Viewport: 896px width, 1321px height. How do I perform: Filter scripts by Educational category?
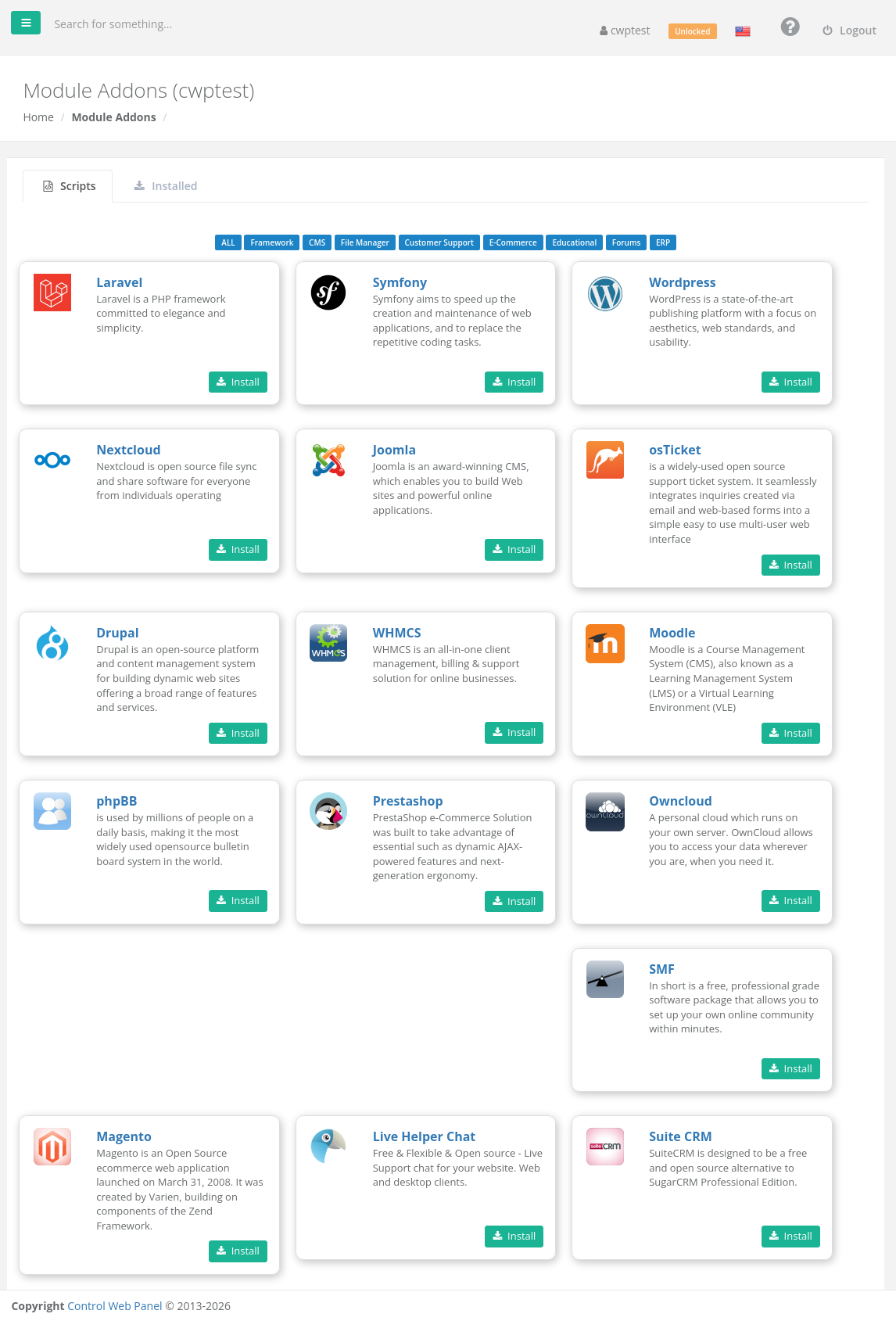point(574,242)
